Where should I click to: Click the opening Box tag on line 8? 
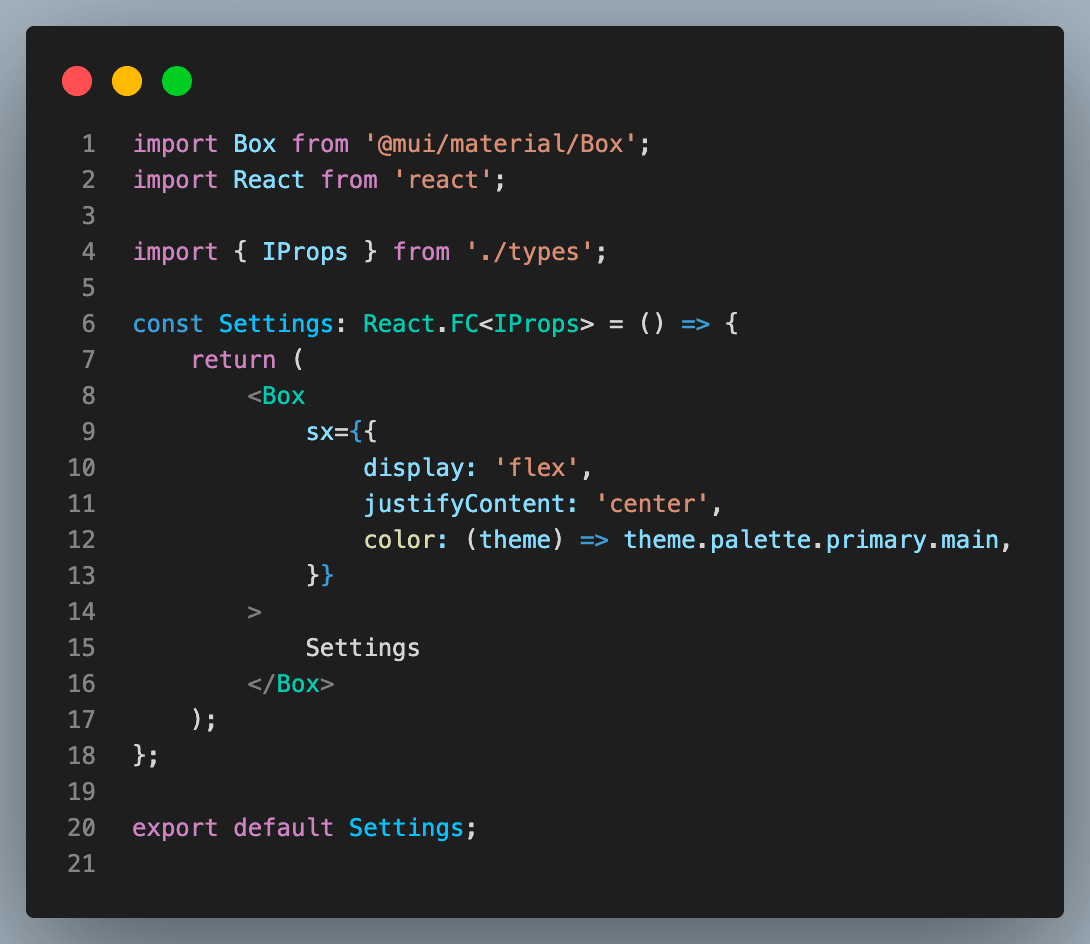point(277,396)
